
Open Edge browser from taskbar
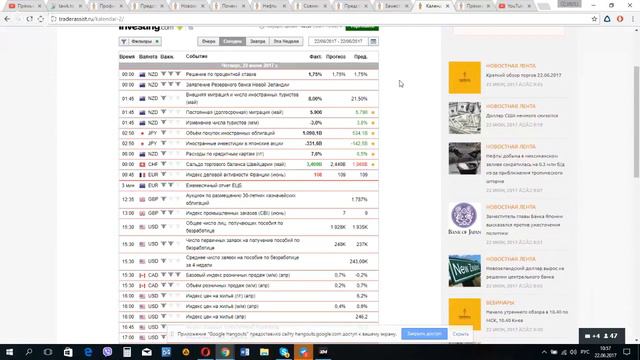[x=88, y=352]
